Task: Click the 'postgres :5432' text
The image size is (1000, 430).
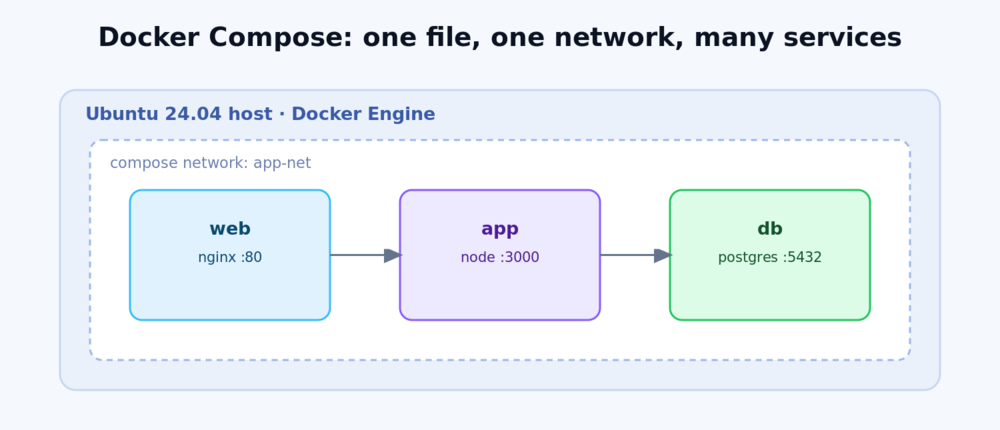Action: tap(770, 258)
